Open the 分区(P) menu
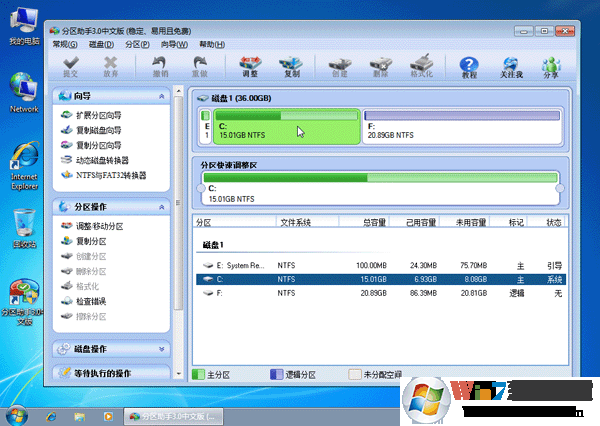The image size is (600, 426). pos(137,44)
